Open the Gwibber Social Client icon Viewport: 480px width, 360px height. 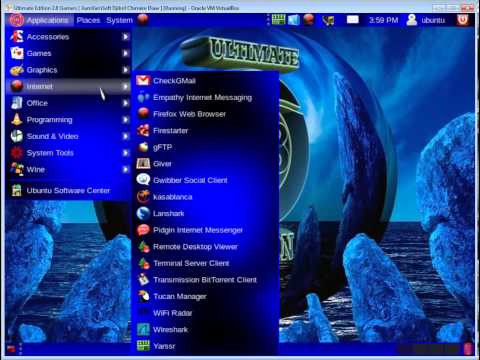(x=143, y=180)
